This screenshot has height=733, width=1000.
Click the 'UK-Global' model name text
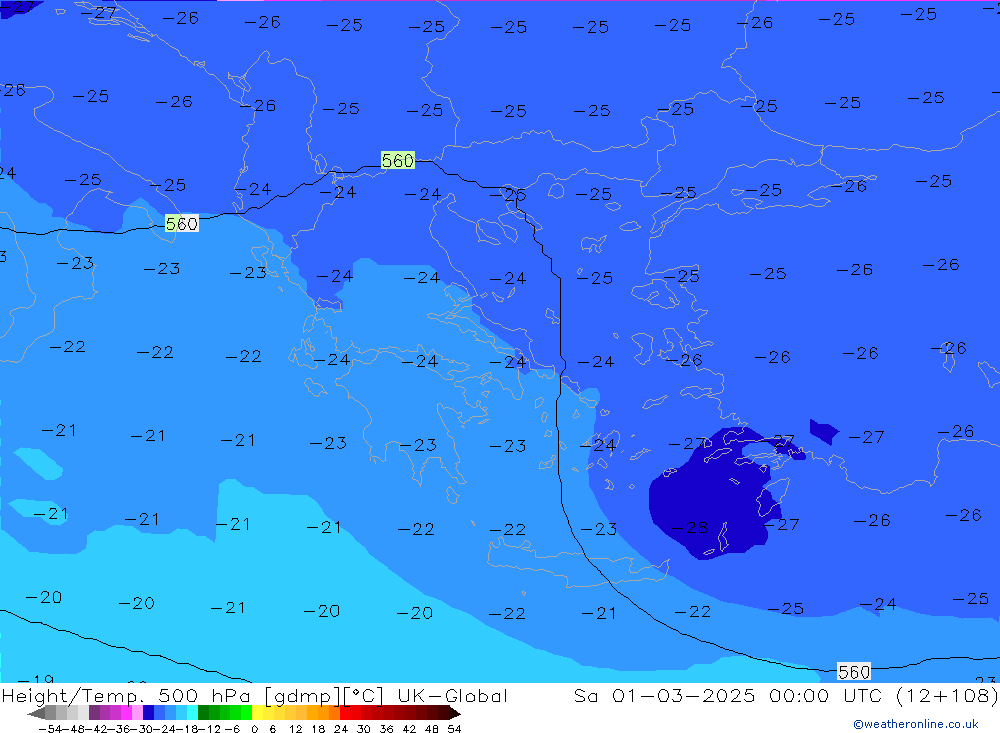[x=452, y=695]
